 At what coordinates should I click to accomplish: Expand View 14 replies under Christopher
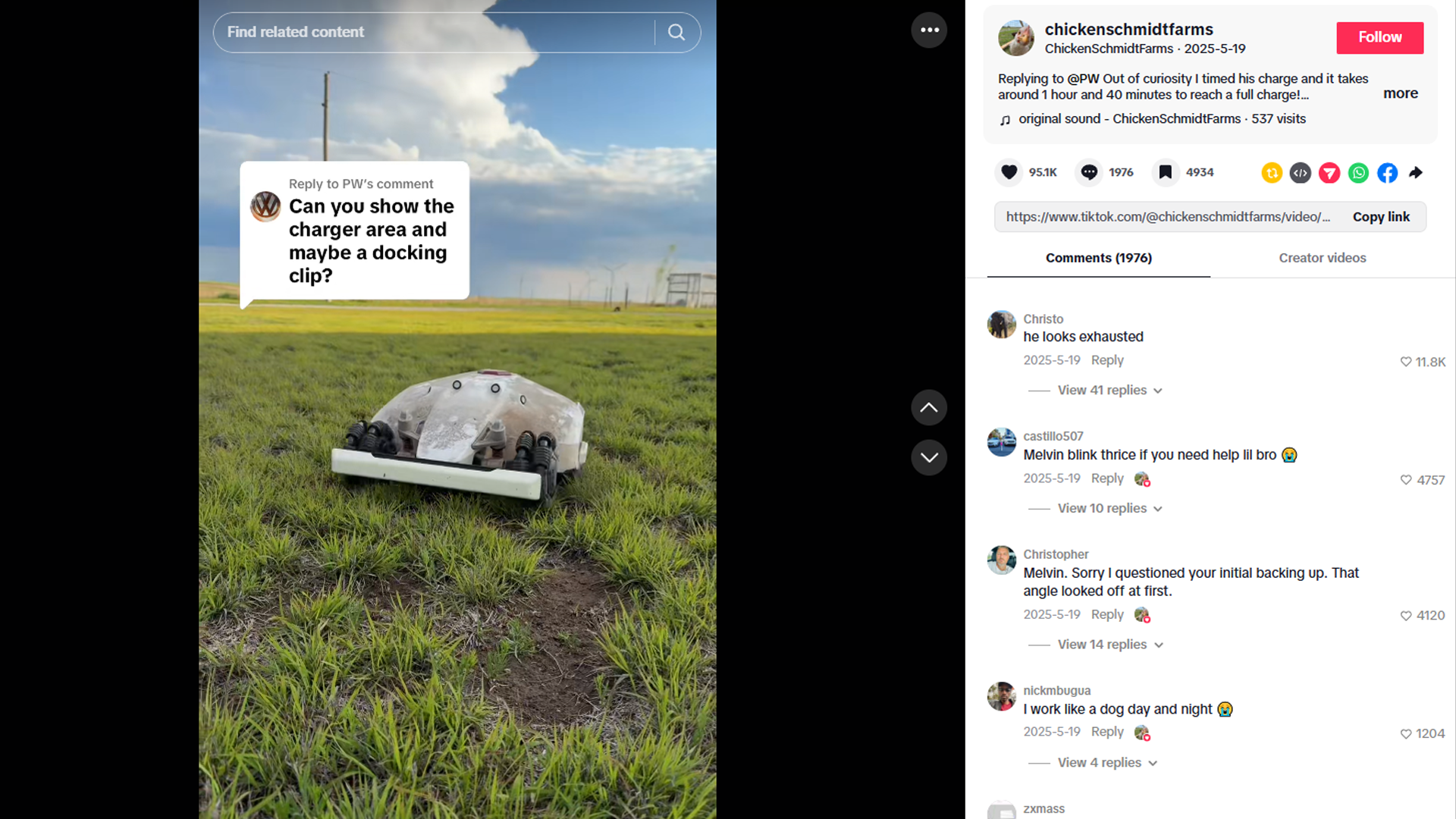tap(1109, 644)
